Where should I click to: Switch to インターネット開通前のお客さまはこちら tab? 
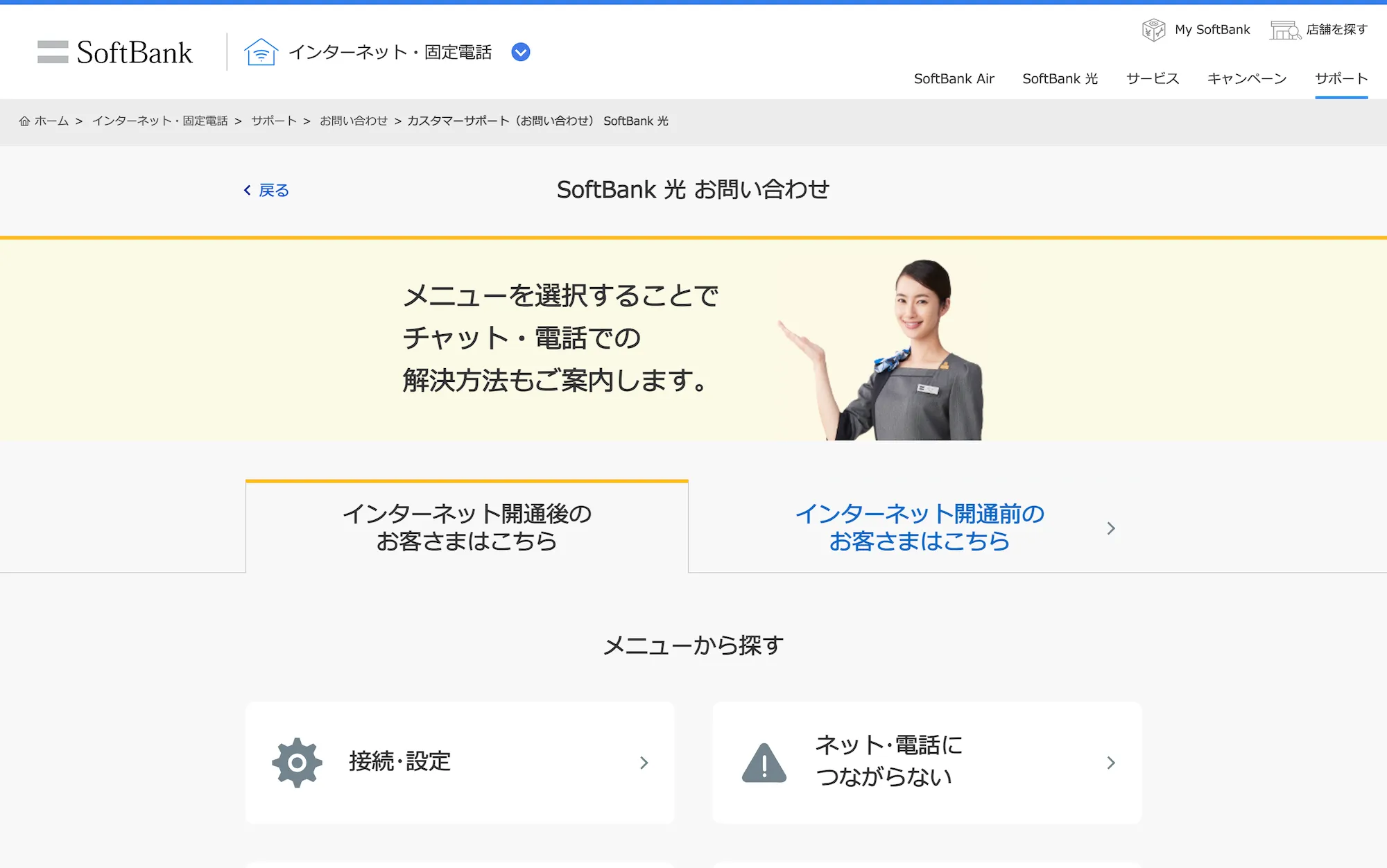click(920, 528)
